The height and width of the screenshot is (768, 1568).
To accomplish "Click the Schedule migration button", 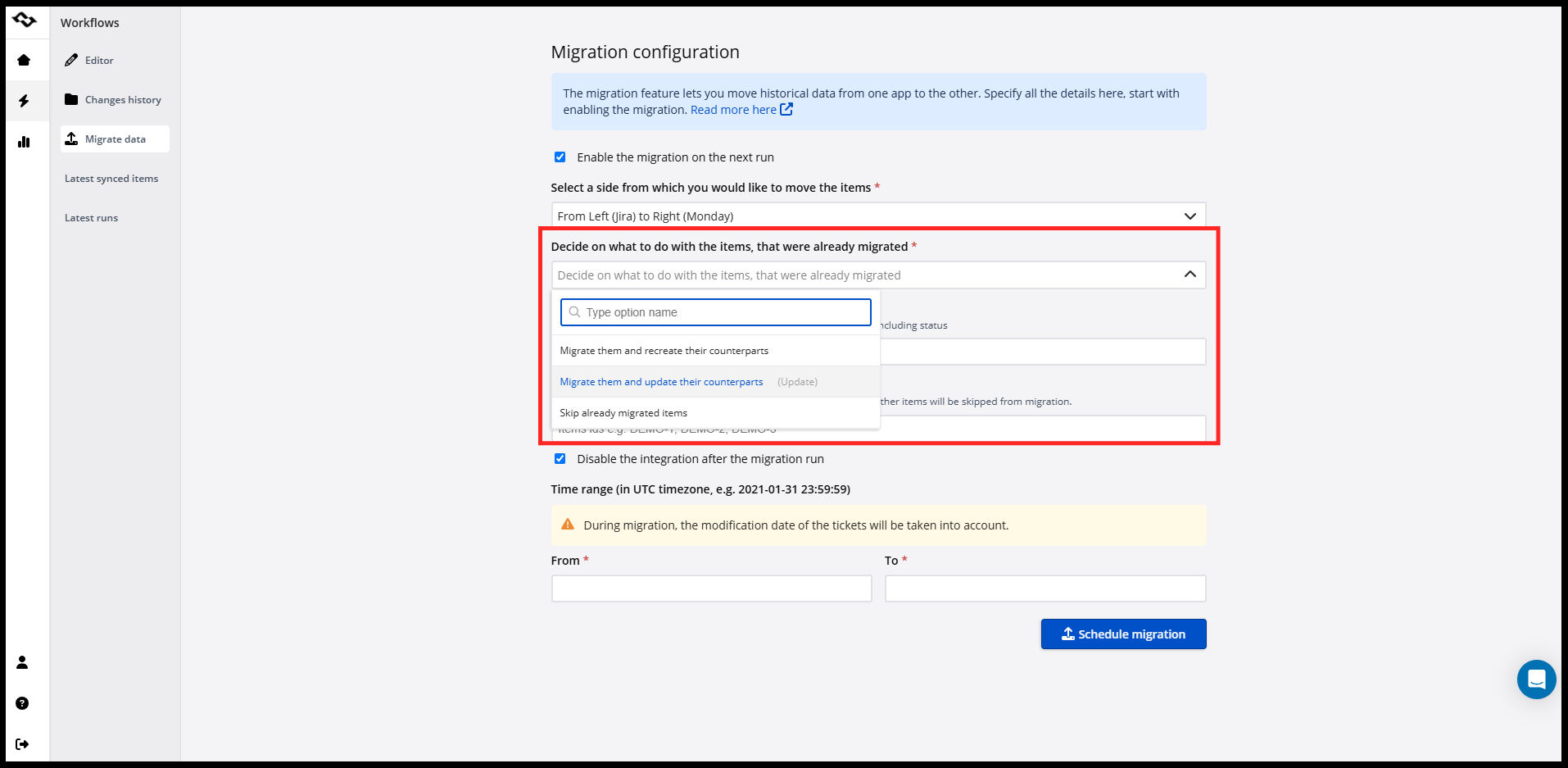I will [x=1123, y=634].
